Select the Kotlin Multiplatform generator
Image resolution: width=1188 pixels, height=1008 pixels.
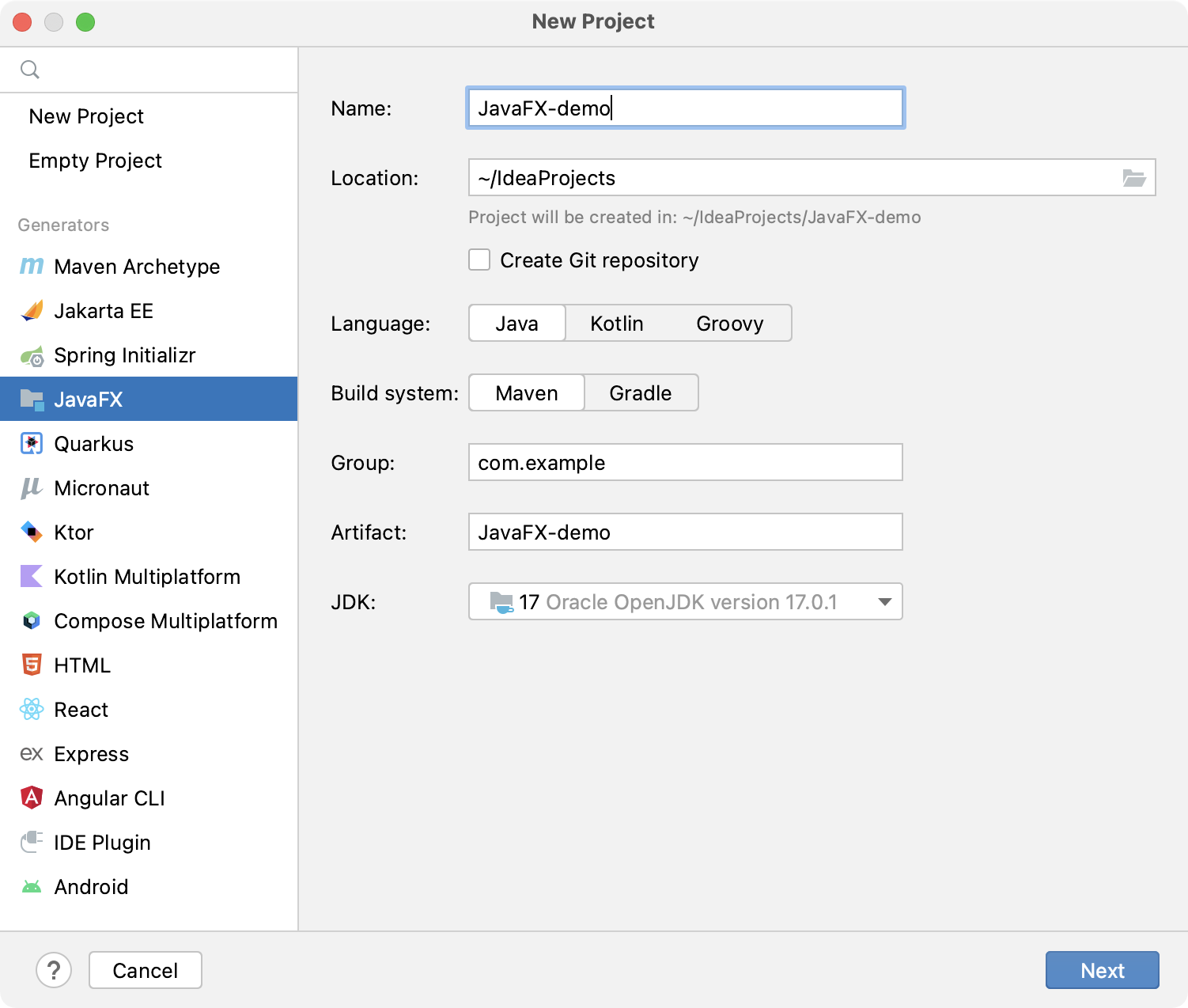(x=31, y=576)
